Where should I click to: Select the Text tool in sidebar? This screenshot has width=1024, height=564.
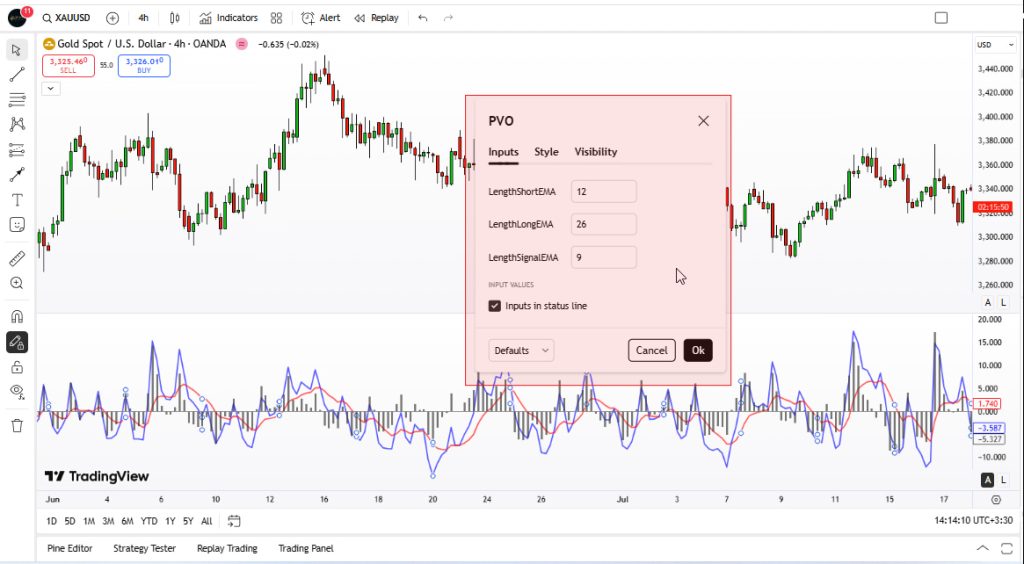17,200
